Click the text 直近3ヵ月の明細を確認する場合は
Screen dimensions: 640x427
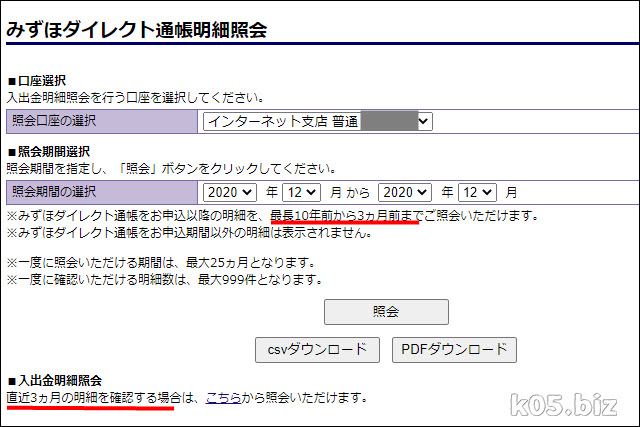[x=100, y=397]
